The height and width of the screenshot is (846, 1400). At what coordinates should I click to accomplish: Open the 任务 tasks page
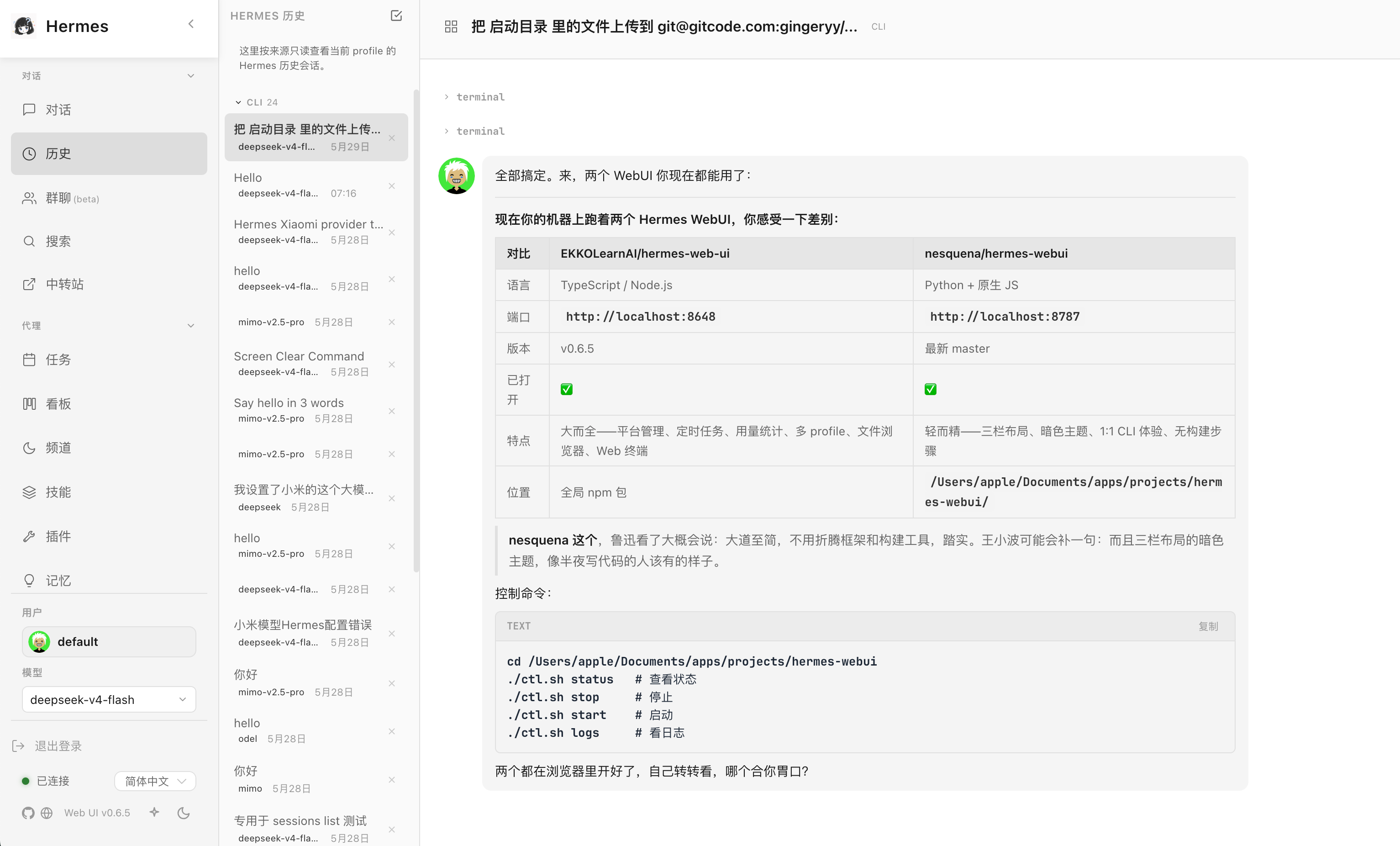[x=109, y=360]
